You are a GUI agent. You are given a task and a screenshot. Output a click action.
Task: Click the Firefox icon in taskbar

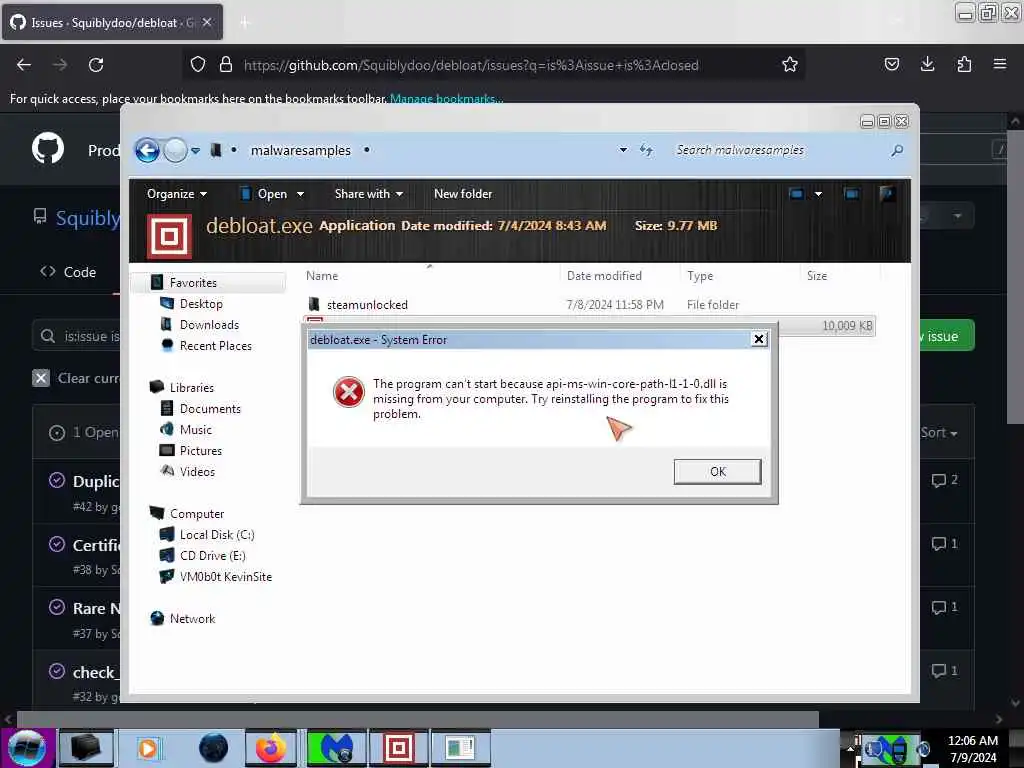[x=270, y=748]
